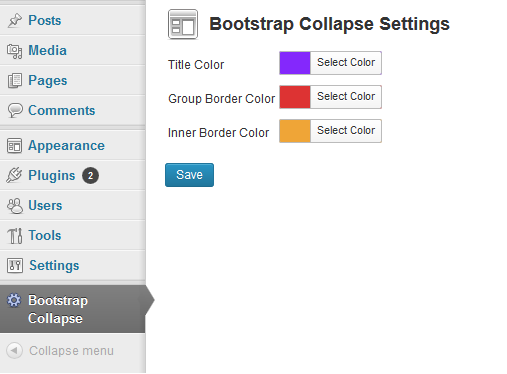507x374 pixels.
Task: Click the Settings sliders icon
Action: point(15,266)
